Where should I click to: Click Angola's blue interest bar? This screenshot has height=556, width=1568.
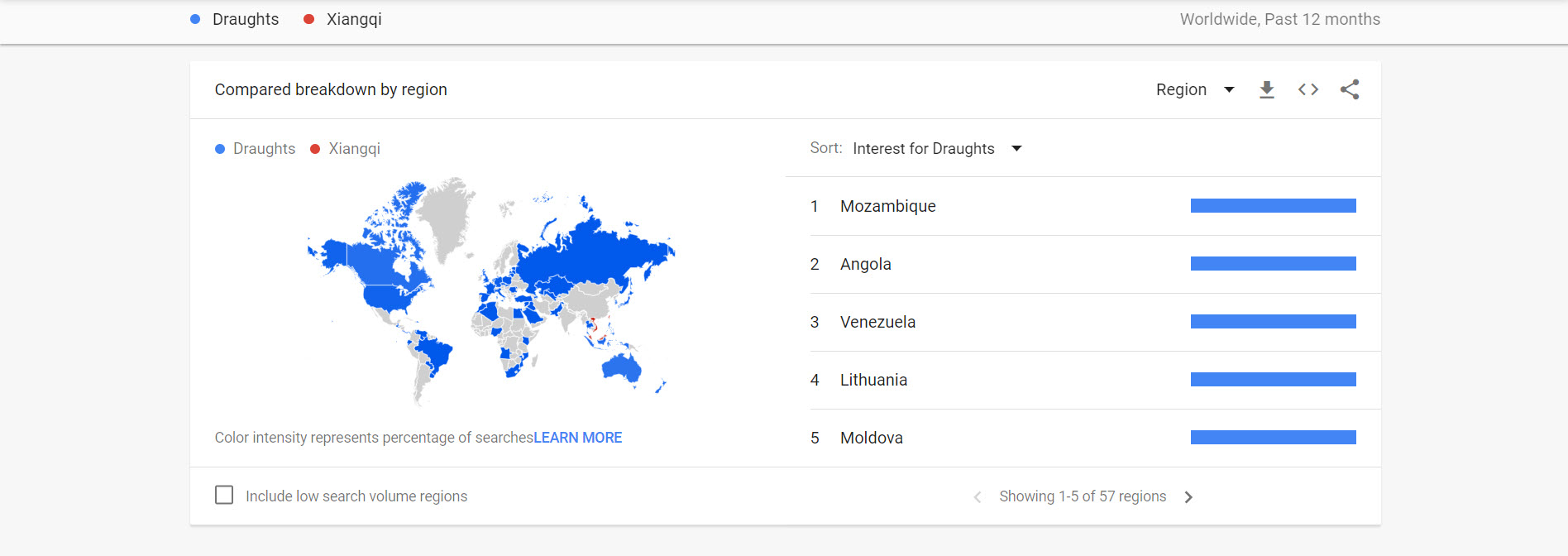pyautogui.click(x=1273, y=264)
